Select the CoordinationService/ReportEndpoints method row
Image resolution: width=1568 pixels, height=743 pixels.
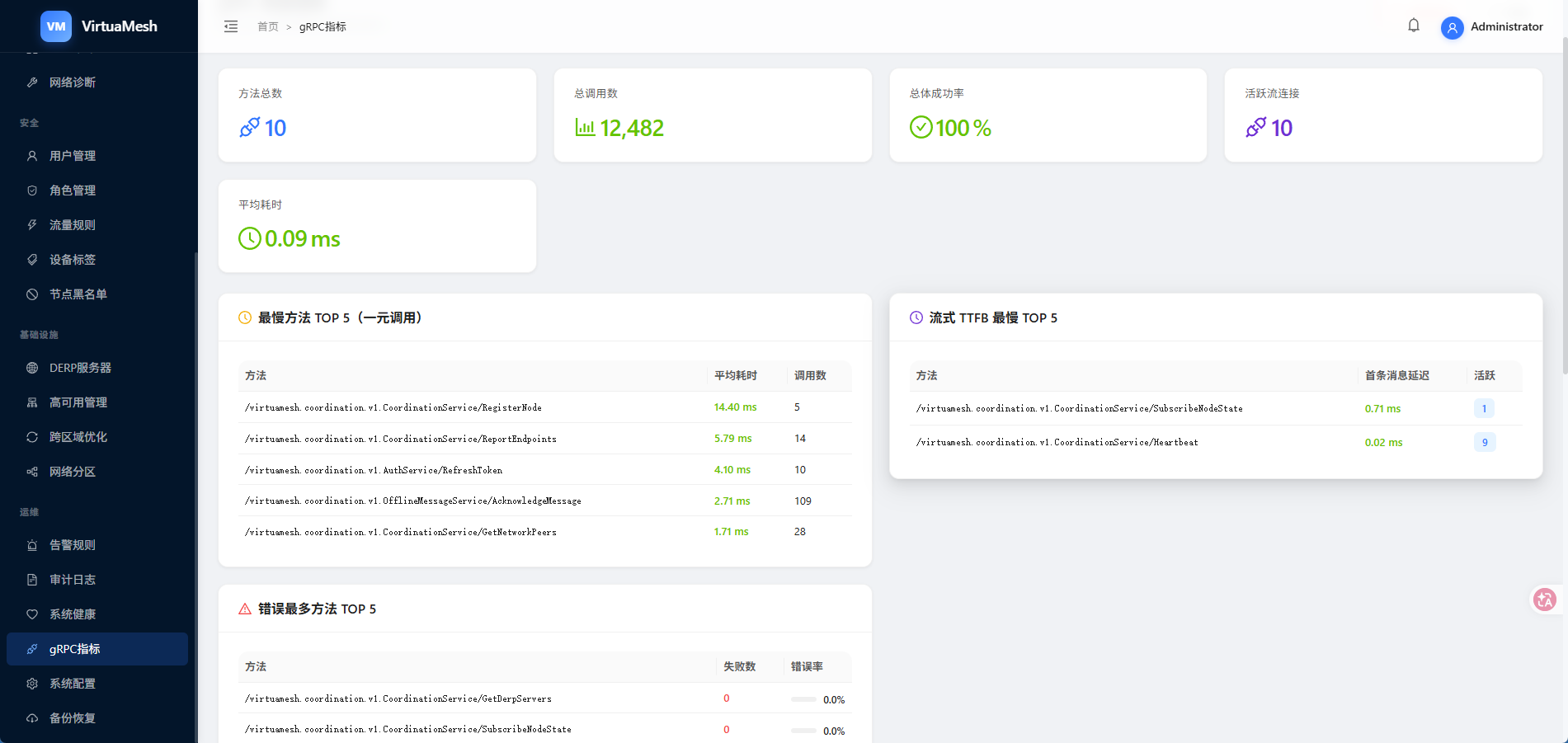pyautogui.click(x=544, y=439)
